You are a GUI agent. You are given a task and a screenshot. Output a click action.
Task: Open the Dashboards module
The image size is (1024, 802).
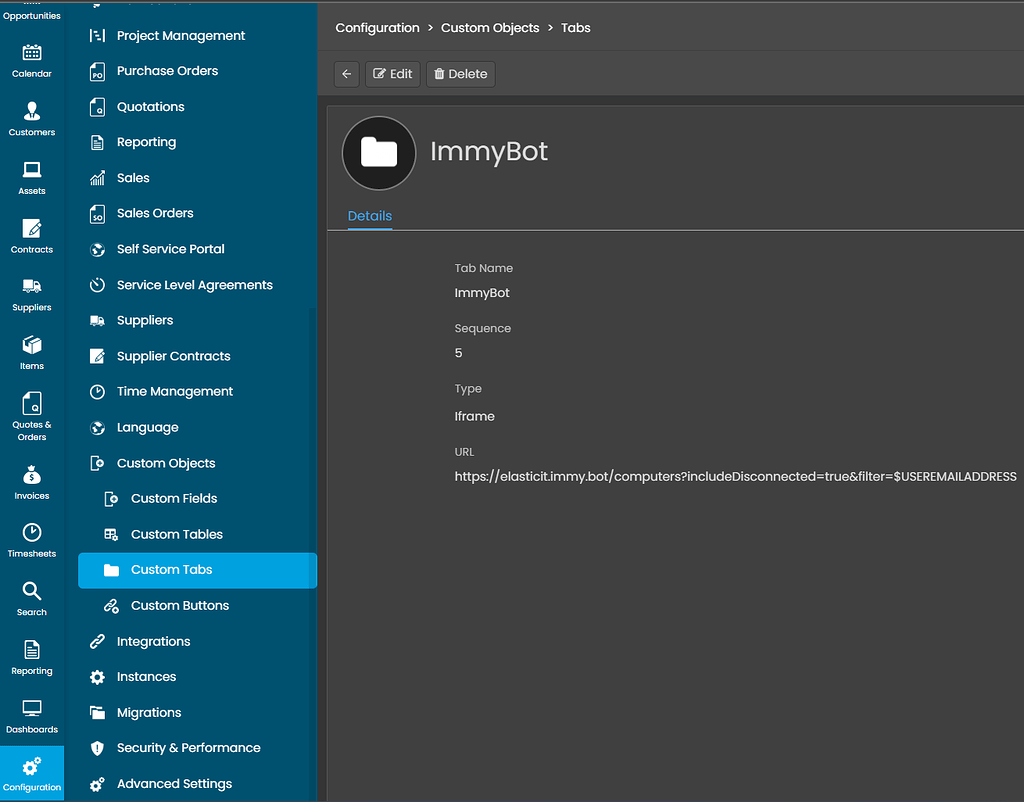click(31, 714)
